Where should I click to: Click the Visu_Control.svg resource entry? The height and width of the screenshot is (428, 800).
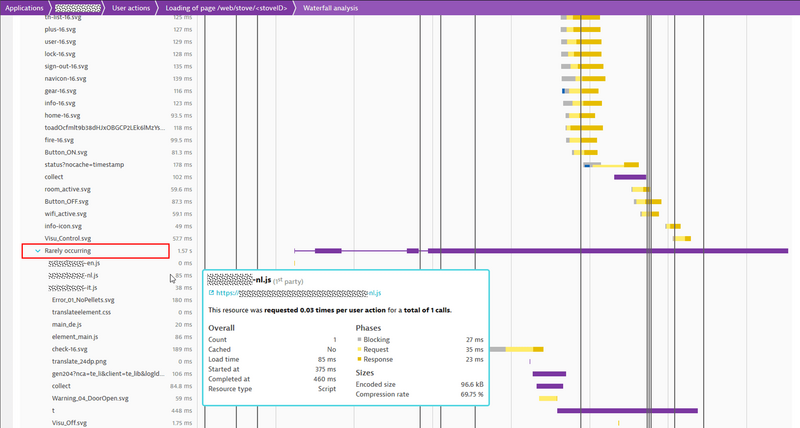[68, 238]
